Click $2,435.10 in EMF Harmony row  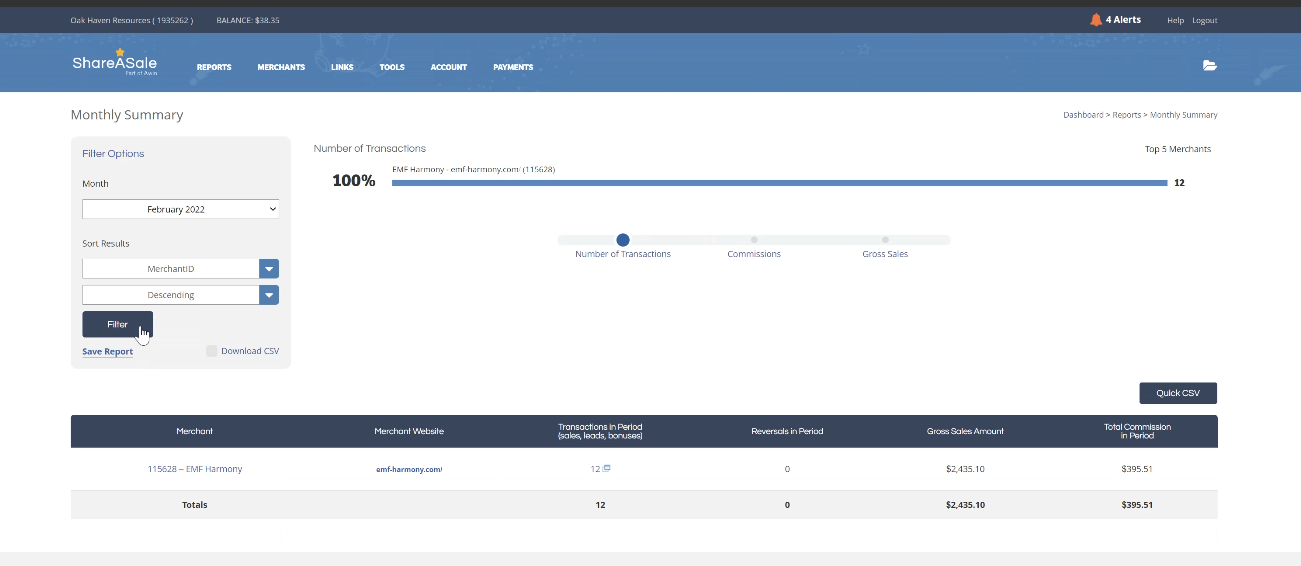click(965, 469)
